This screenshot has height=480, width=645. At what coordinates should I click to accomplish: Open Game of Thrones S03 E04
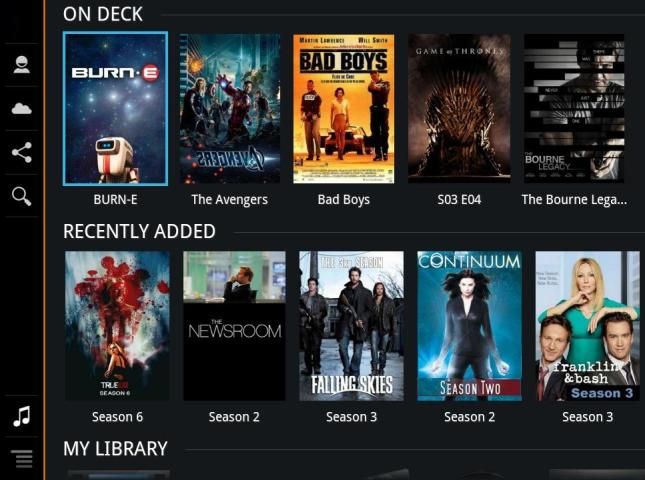pyautogui.click(x=459, y=109)
